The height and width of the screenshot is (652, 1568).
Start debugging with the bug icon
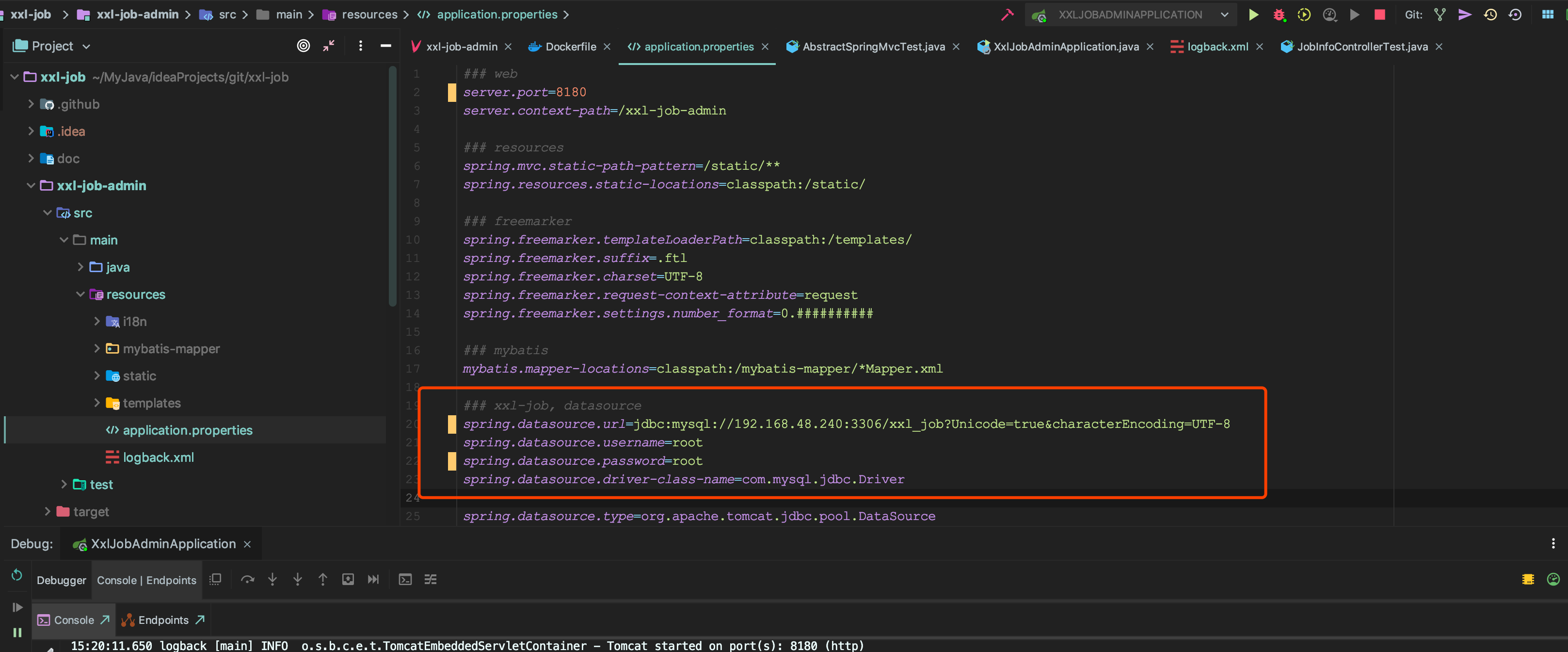(1280, 15)
